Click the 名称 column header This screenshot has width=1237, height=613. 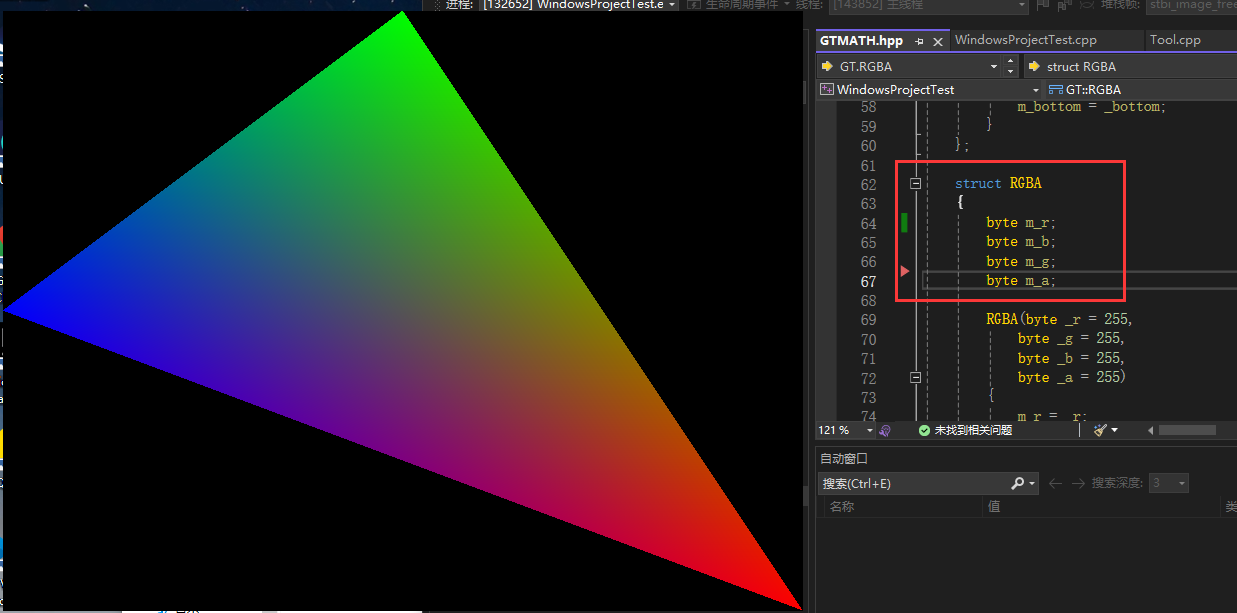tap(842, 507)
